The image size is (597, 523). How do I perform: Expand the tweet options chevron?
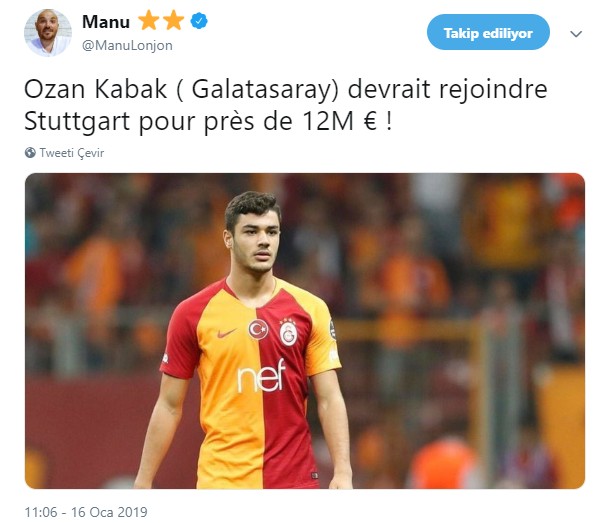click(x=576, y=34)
